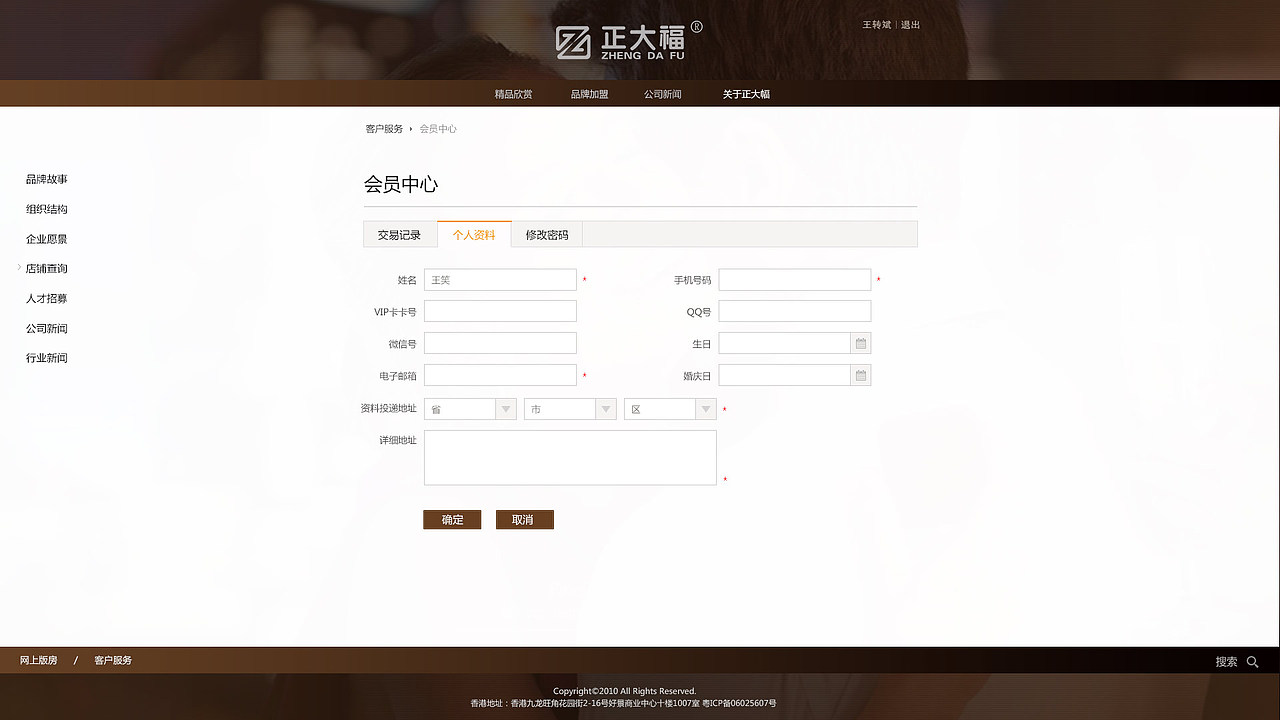Click the 手机号码 input field
1280x720 pixels.
point(795,280)
